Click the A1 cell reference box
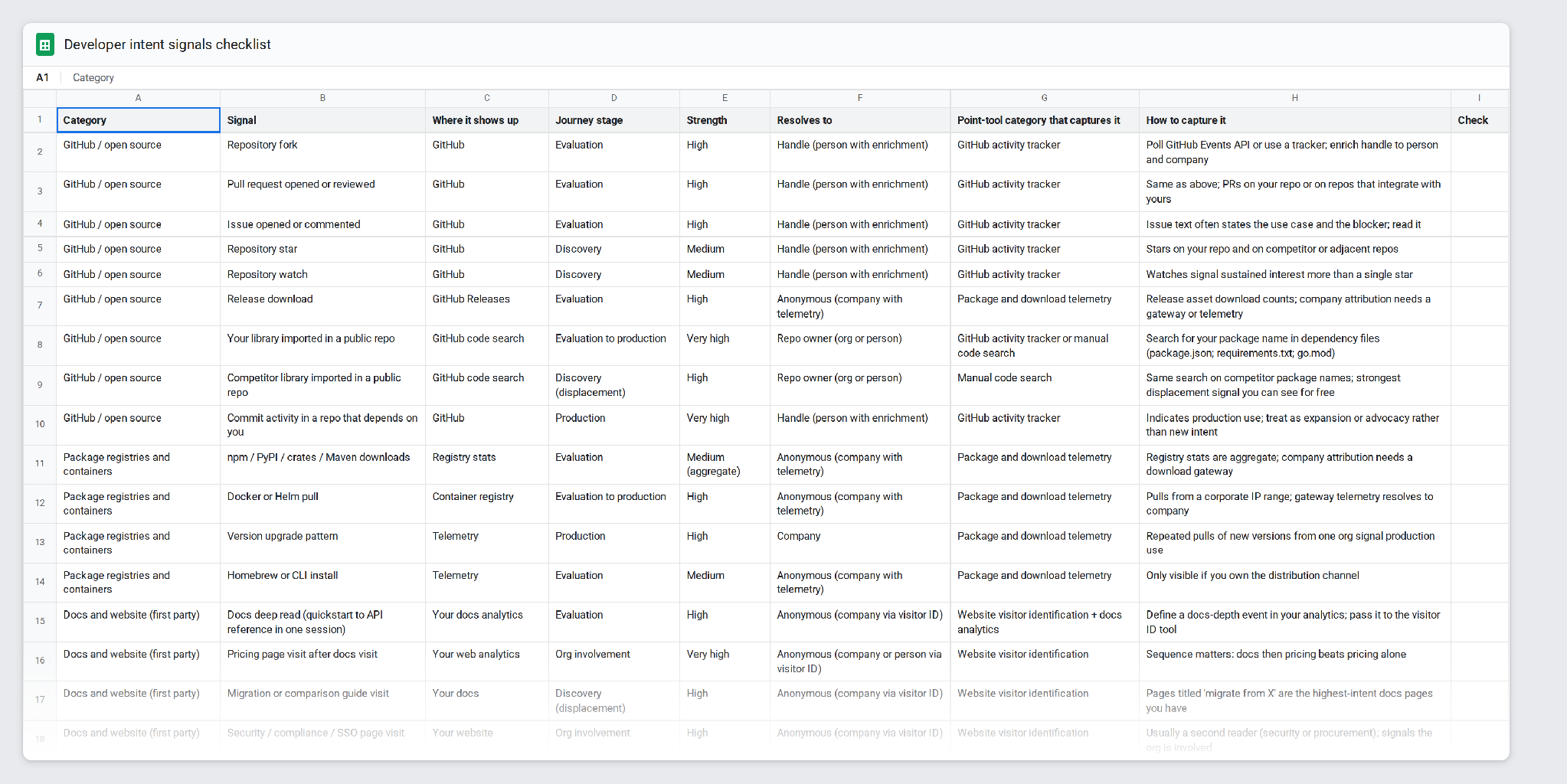The width and height of the screenshot is (1567, 784). pos(43,77)
